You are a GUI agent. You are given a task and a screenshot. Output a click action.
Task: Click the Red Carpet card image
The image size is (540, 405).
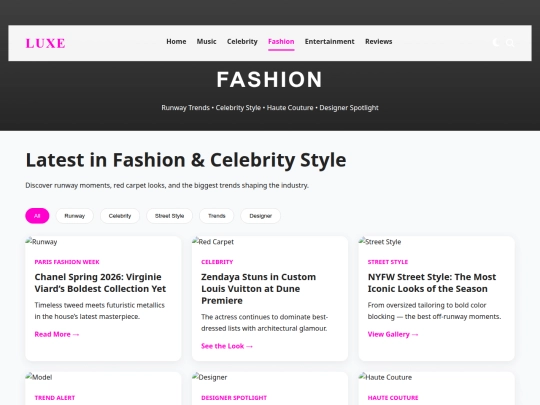[213, 242]
